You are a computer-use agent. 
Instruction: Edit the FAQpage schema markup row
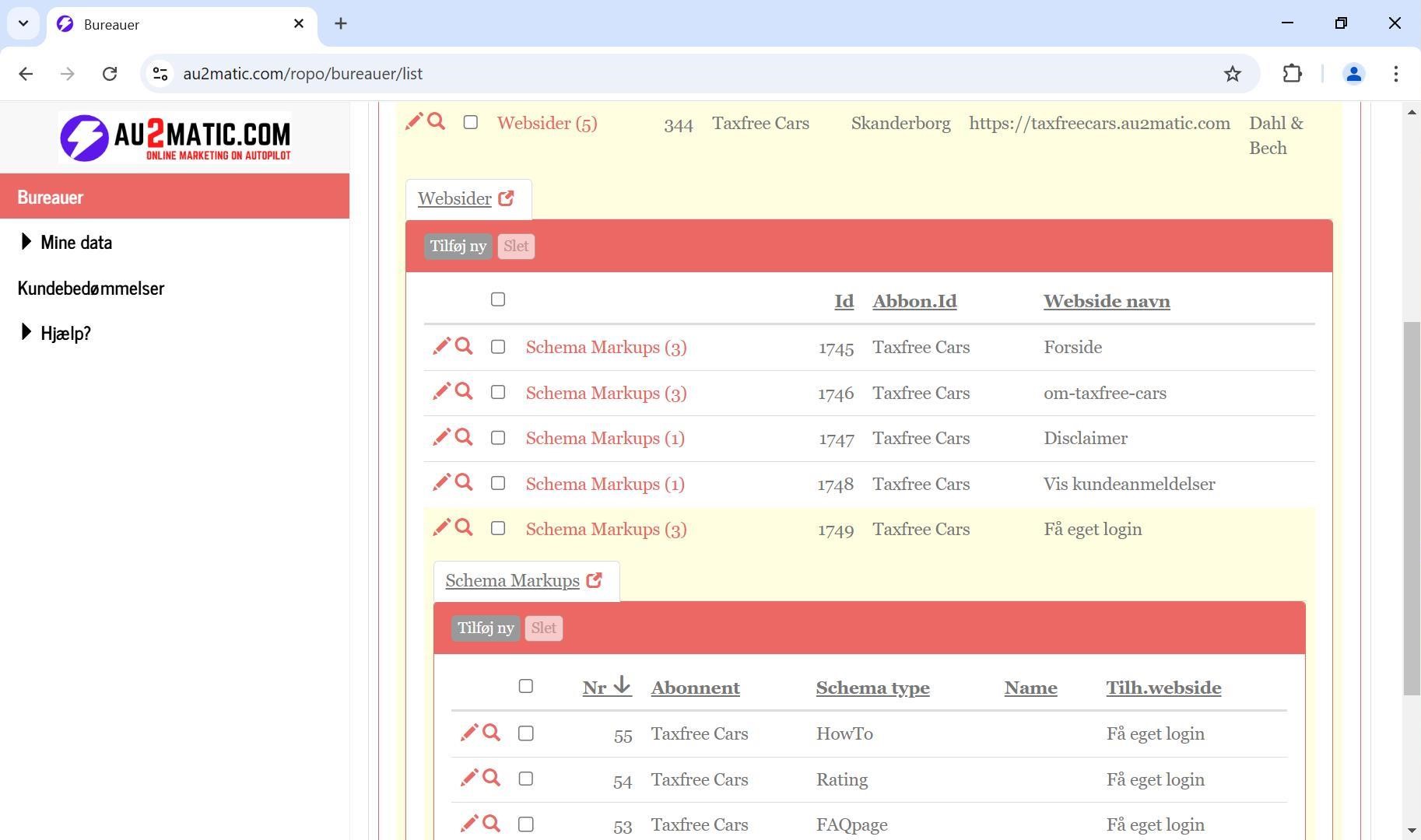[469, 824]
